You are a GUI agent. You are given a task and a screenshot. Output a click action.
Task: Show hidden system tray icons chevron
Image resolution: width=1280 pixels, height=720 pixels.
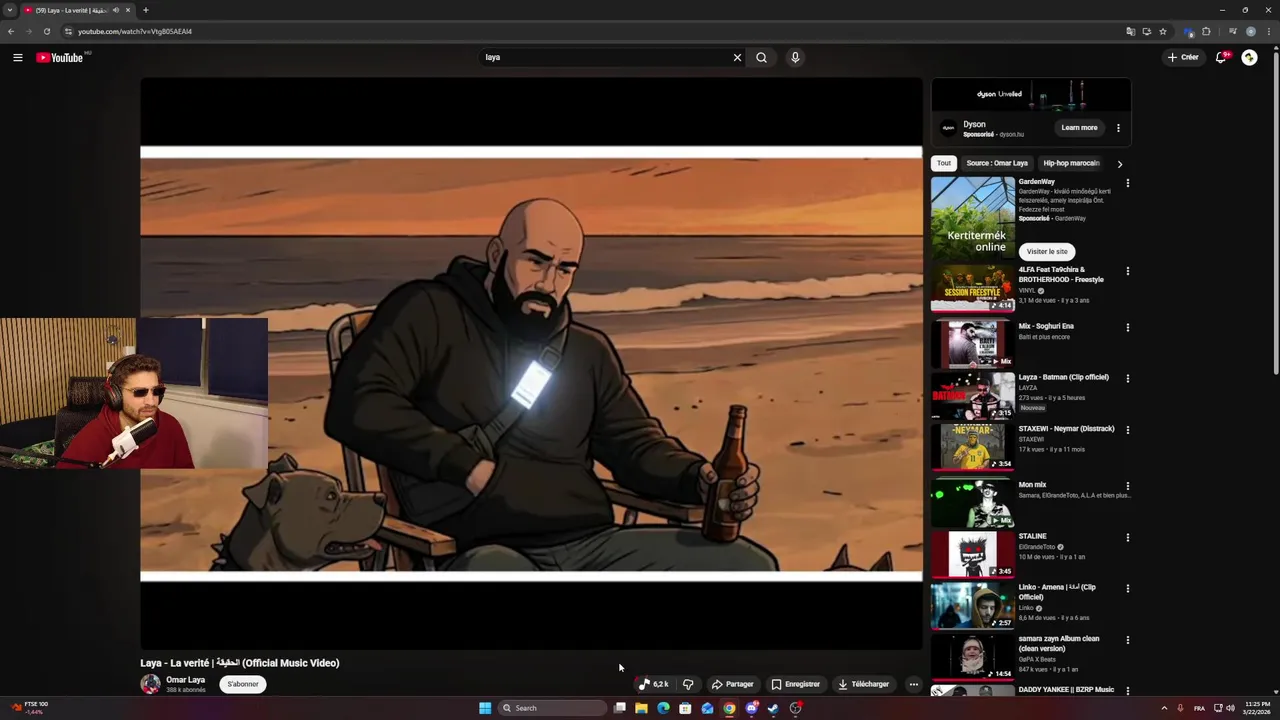pyautogui.click(x=1164, y=708)
